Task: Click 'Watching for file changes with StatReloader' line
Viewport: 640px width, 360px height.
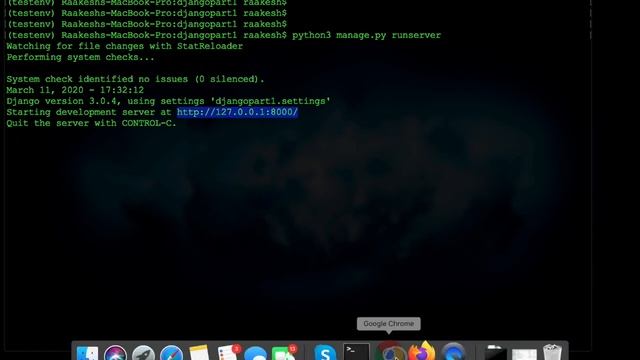Action: 125,46
